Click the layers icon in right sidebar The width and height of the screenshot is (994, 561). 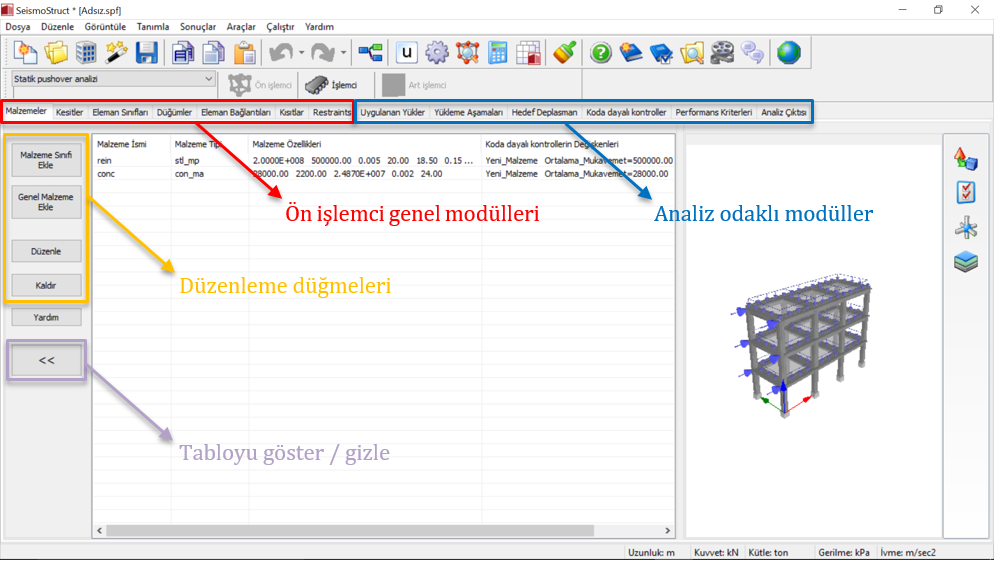(965, 262)
